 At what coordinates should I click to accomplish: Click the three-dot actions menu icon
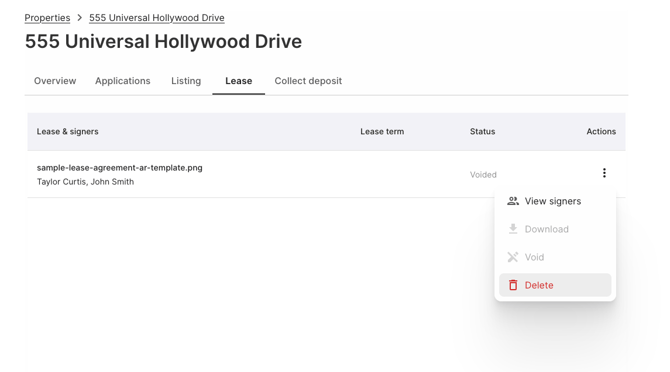click(604, 173)
